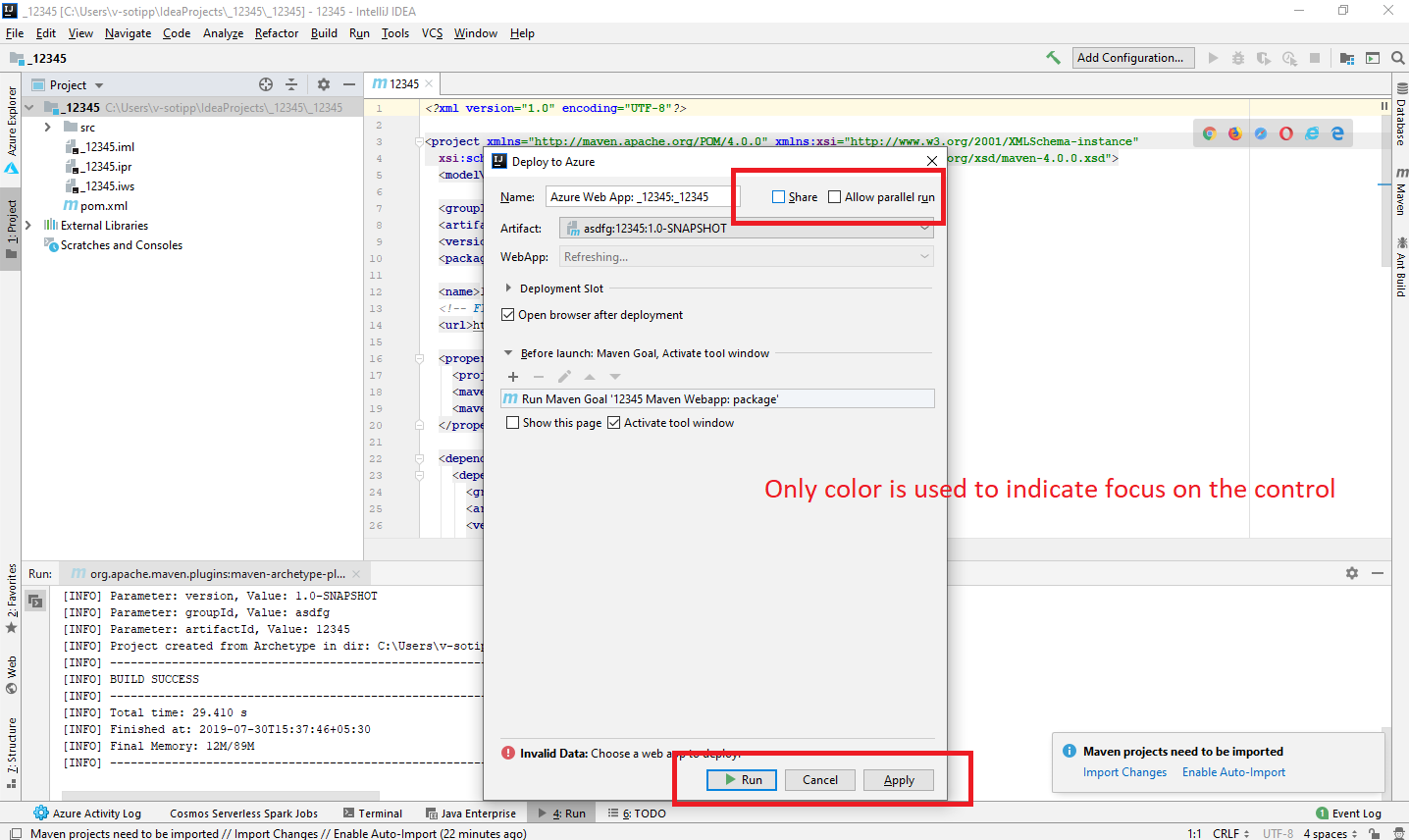Image resolution: width=1409 pixels, height=840 pixels.
Task: Open Run console settings gear
Action: 1351,573
